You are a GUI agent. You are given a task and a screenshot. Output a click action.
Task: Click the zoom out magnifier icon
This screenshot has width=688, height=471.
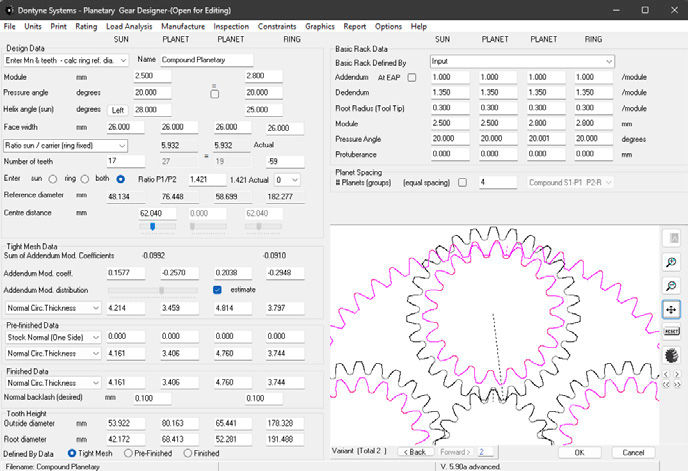click(x=671, y=286)
